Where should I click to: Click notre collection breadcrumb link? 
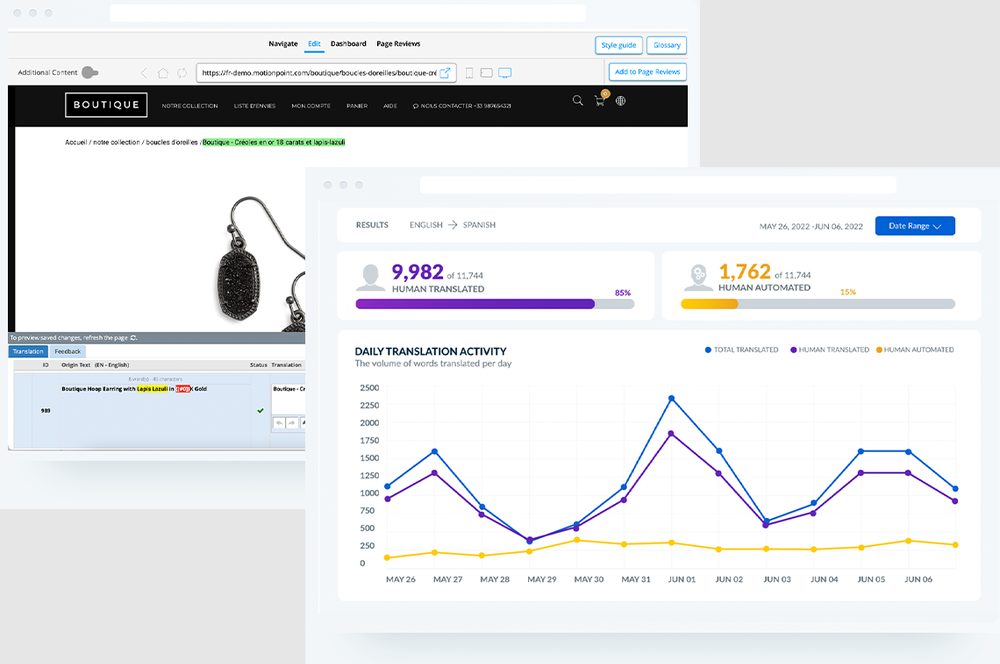pyautogui.click(x=117, y=142)
